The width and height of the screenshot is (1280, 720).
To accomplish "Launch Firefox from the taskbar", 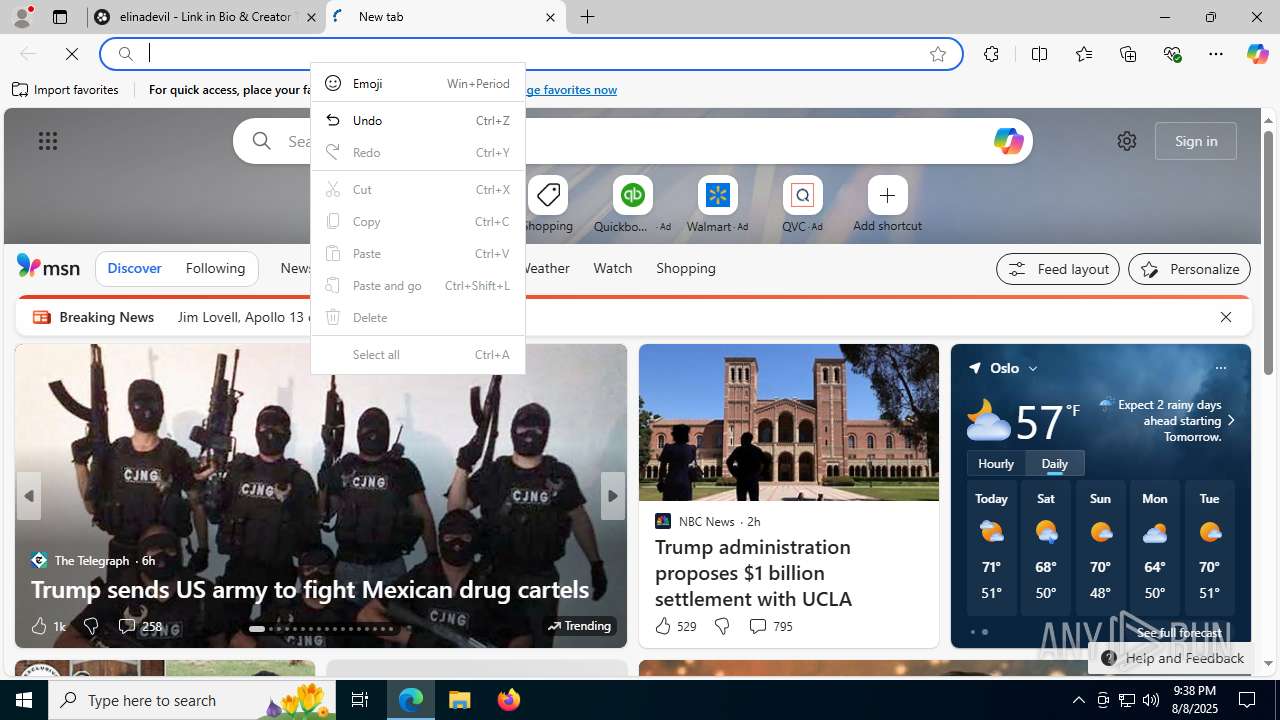I will [509, 700].
